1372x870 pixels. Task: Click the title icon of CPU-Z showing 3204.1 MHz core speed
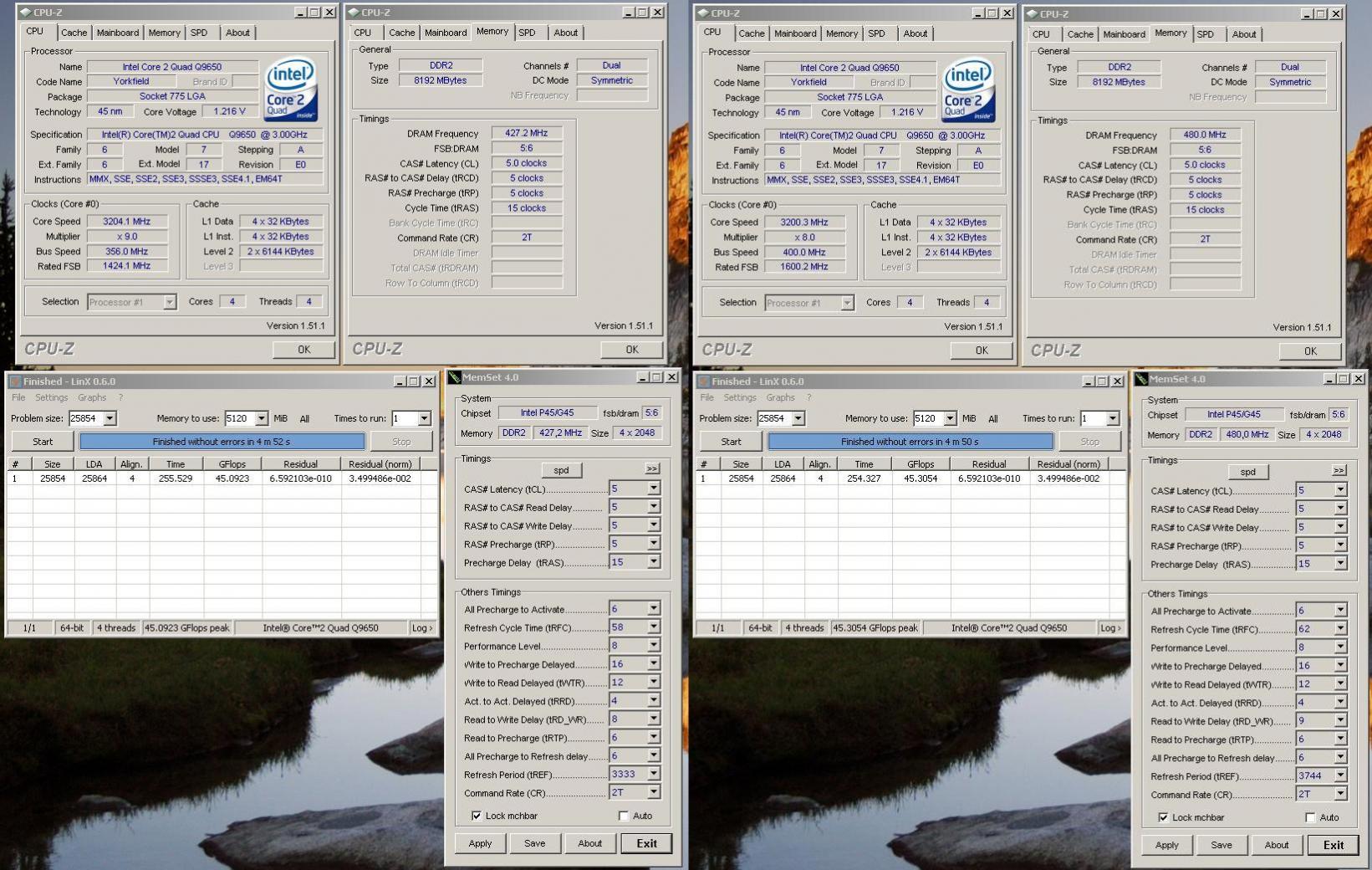[x=25, y=13]
